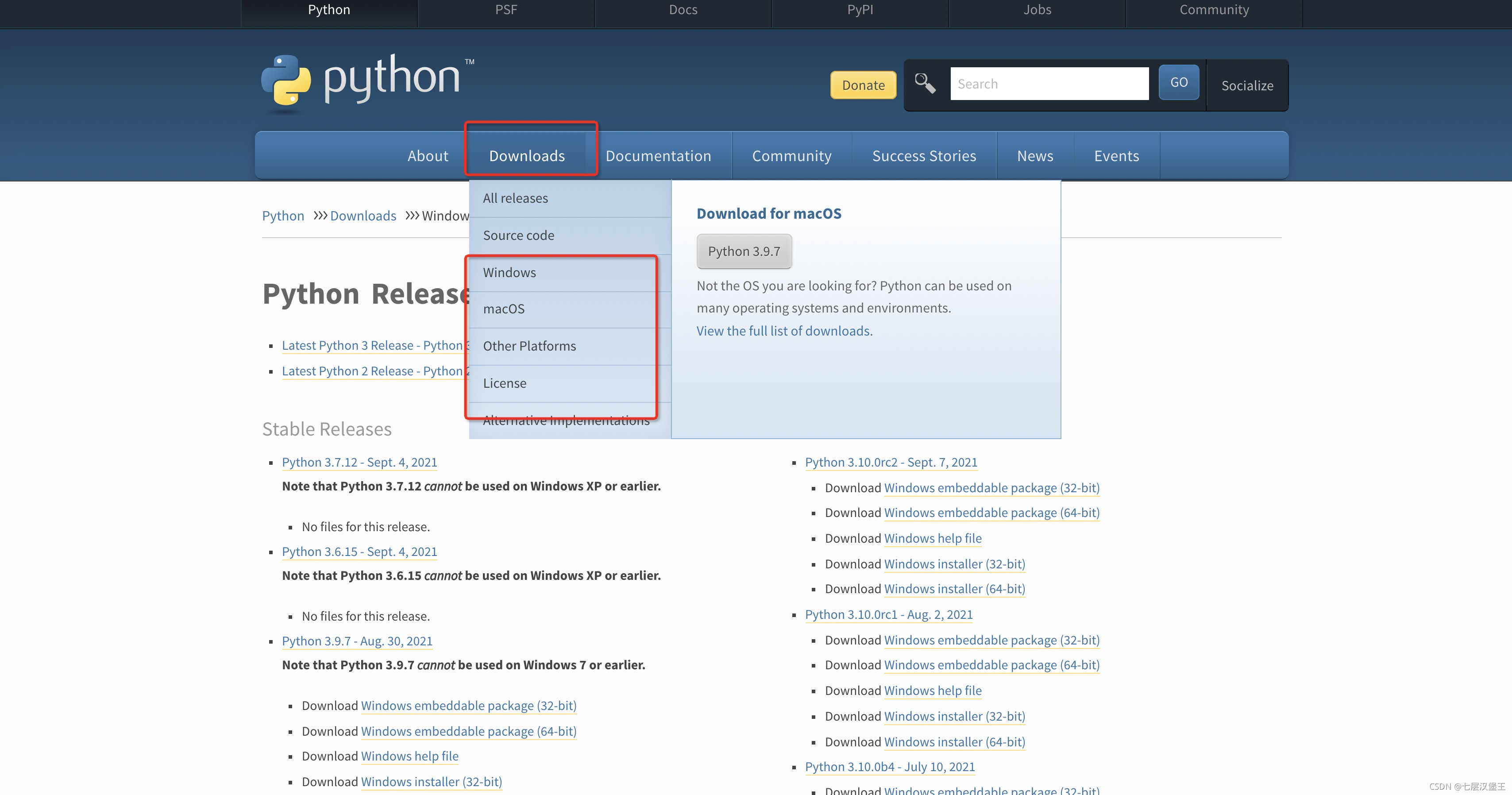Open Success Stories navigation item
Screen dimensions: 1512x795
924,156
